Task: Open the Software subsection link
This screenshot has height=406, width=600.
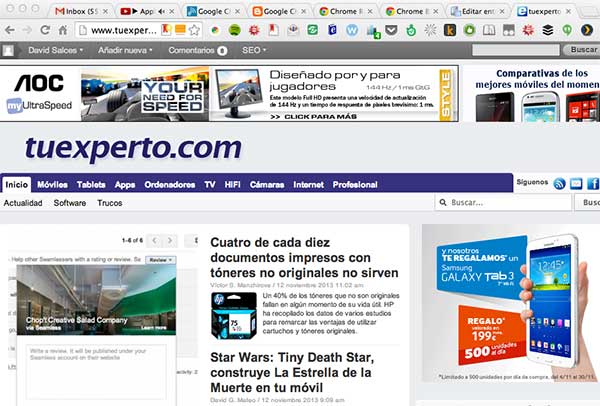Action: [70, 203]
